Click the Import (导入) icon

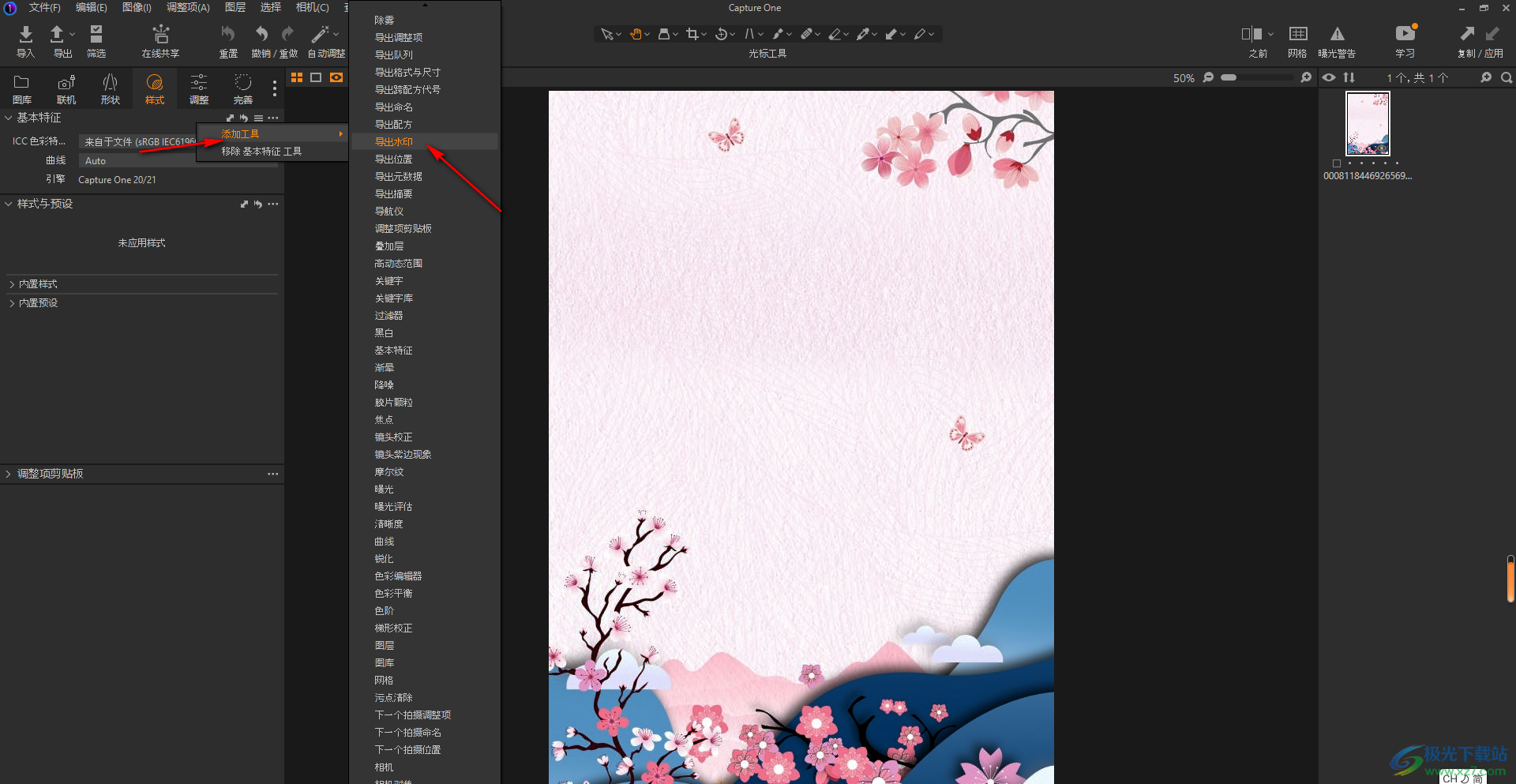click(x=25, y=34)
